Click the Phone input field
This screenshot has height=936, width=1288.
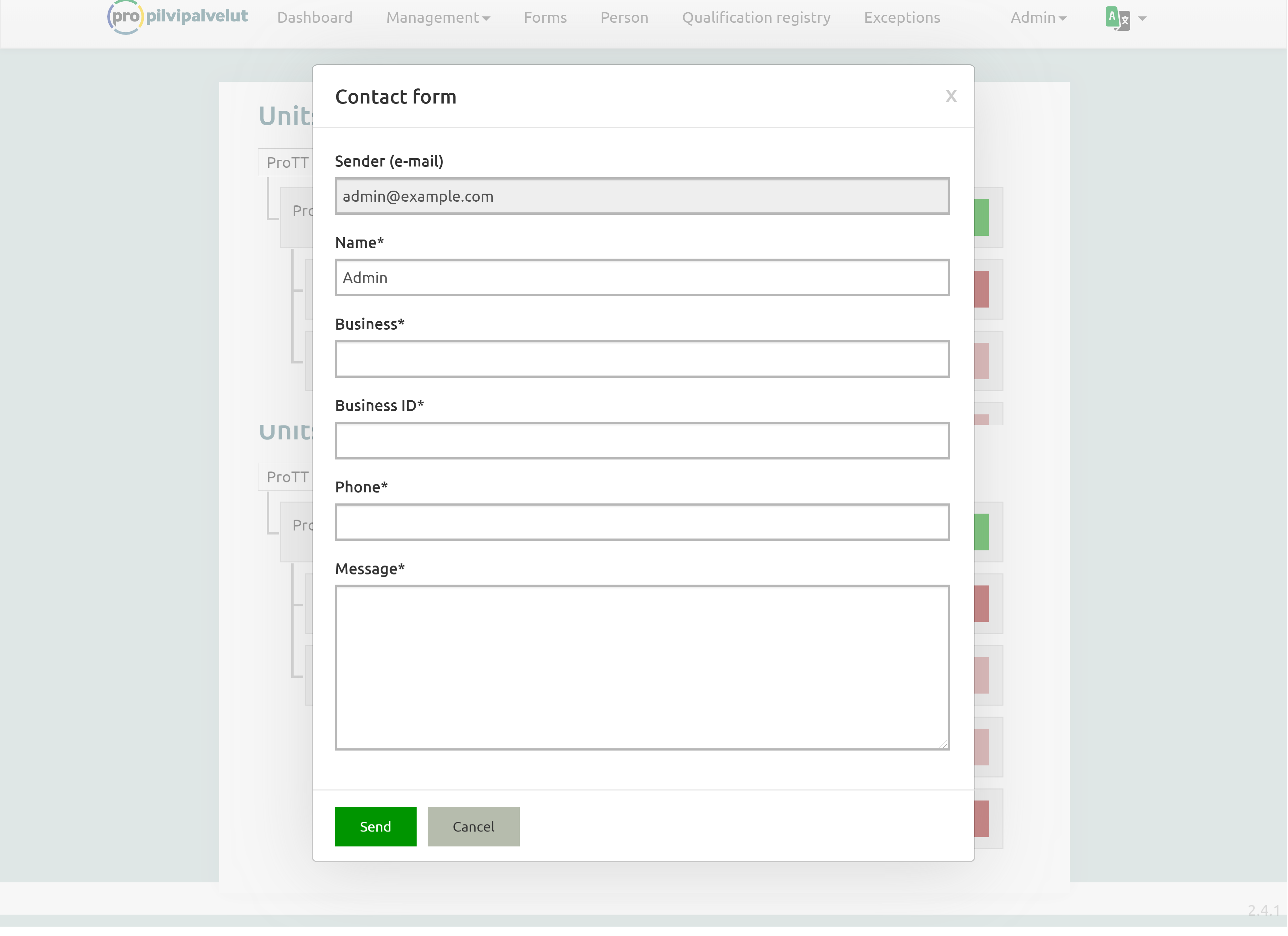point(642,522)
